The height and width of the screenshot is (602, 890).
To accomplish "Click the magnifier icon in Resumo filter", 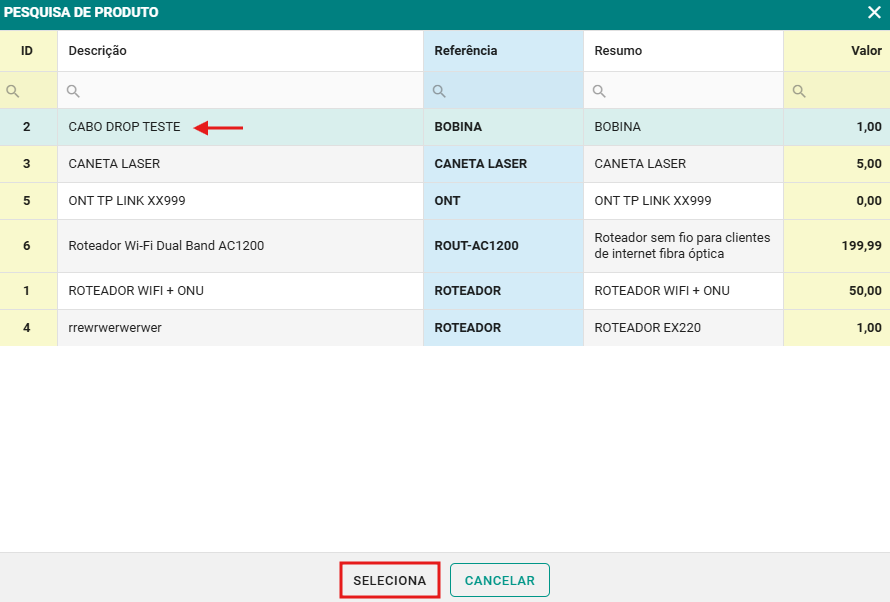I will tap(599, 91).
